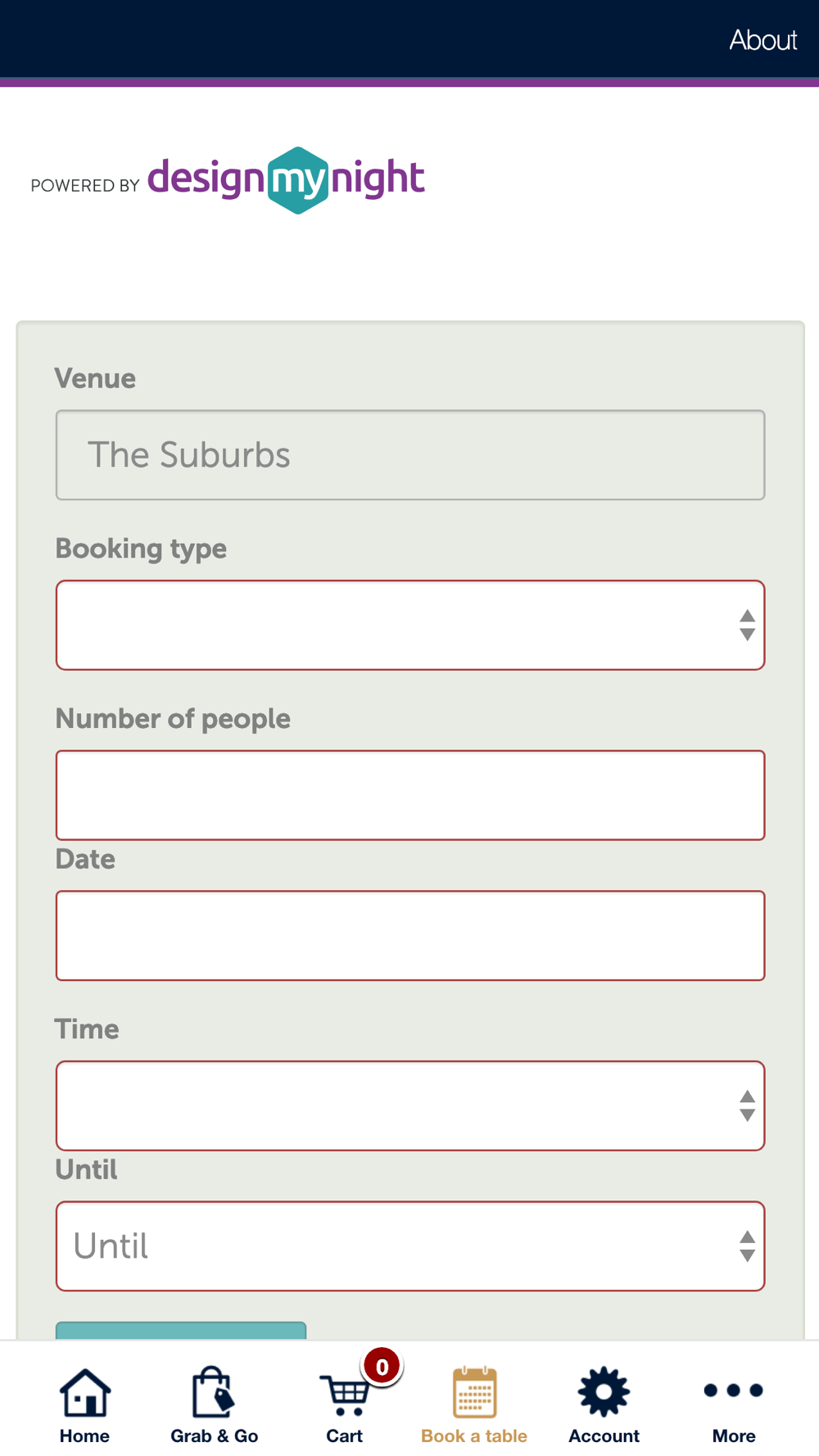Switch to the Account tab label
The height and width of the screenshot is (1456, 819).
point(604,1436)
